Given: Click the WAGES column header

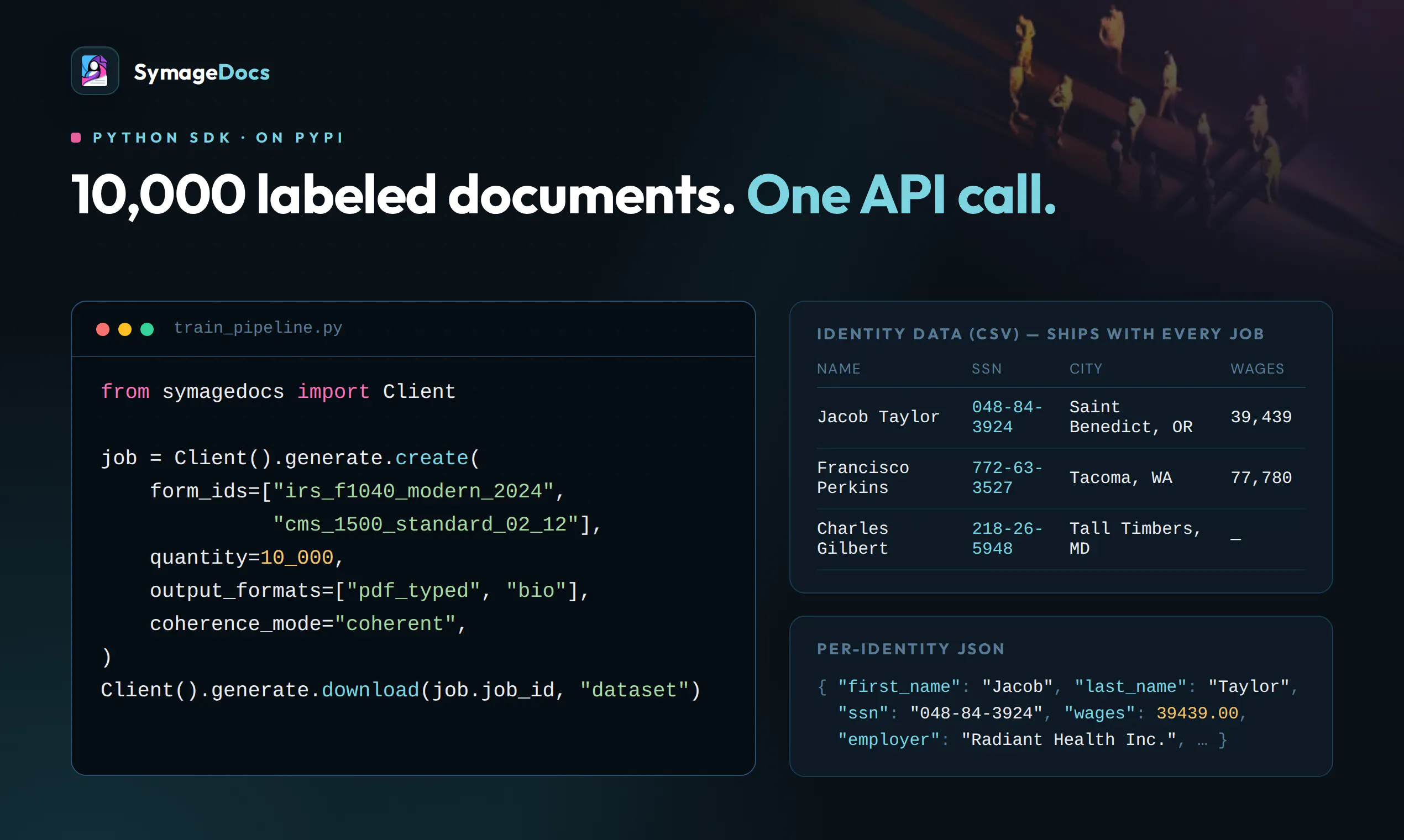Looking at the screenshot, I should (1258, 369).
